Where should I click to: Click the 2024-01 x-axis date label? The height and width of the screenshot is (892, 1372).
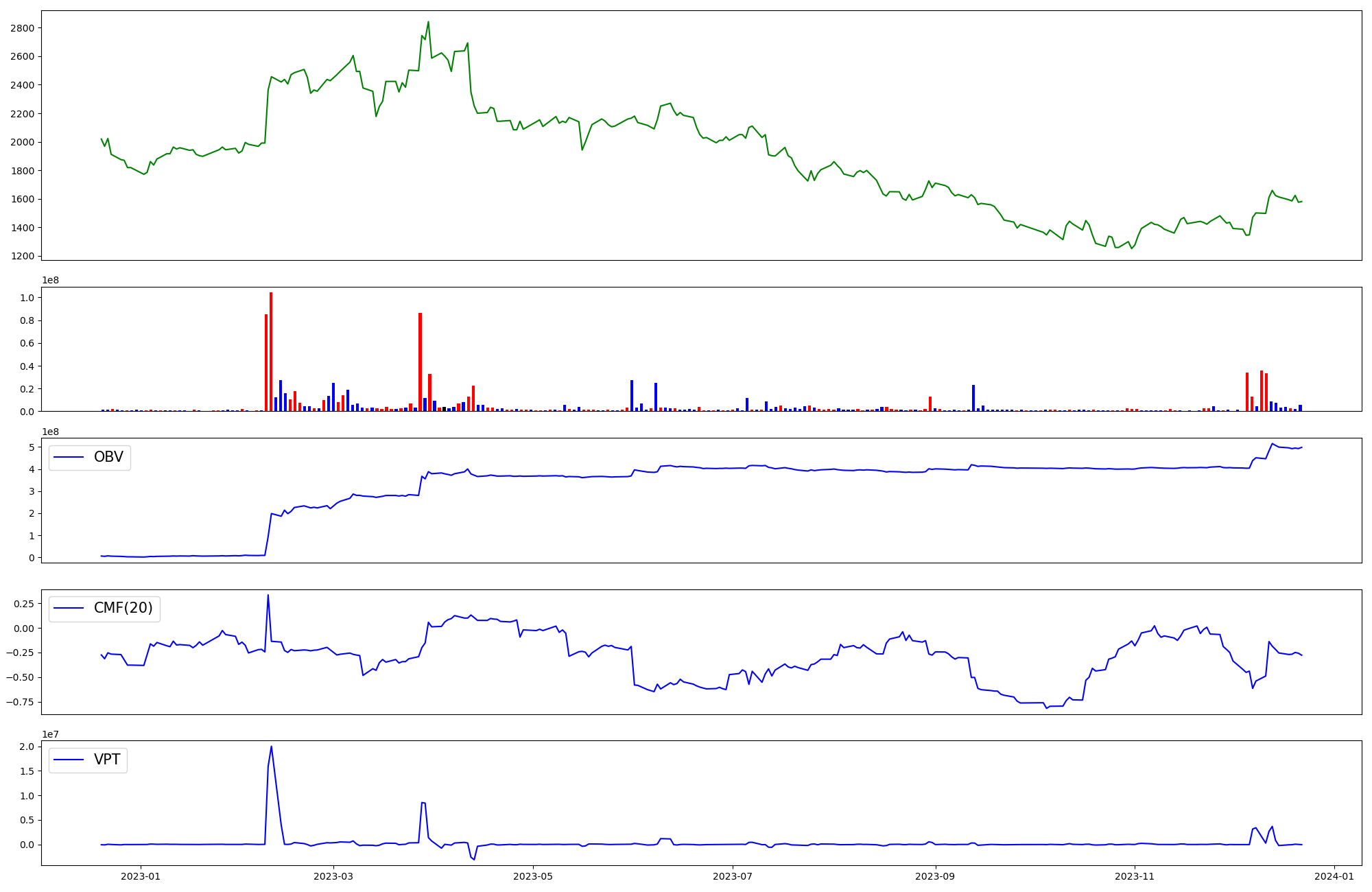tap(1334, 876)
